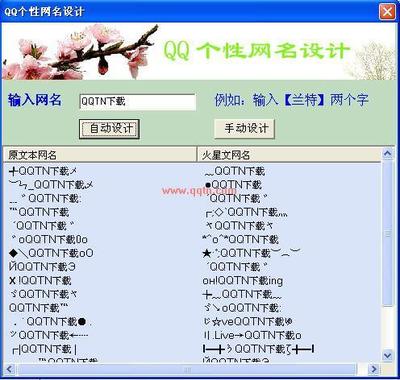Select the QQTN下载● row
Screen dimensions: 400x380
point(51,322)
